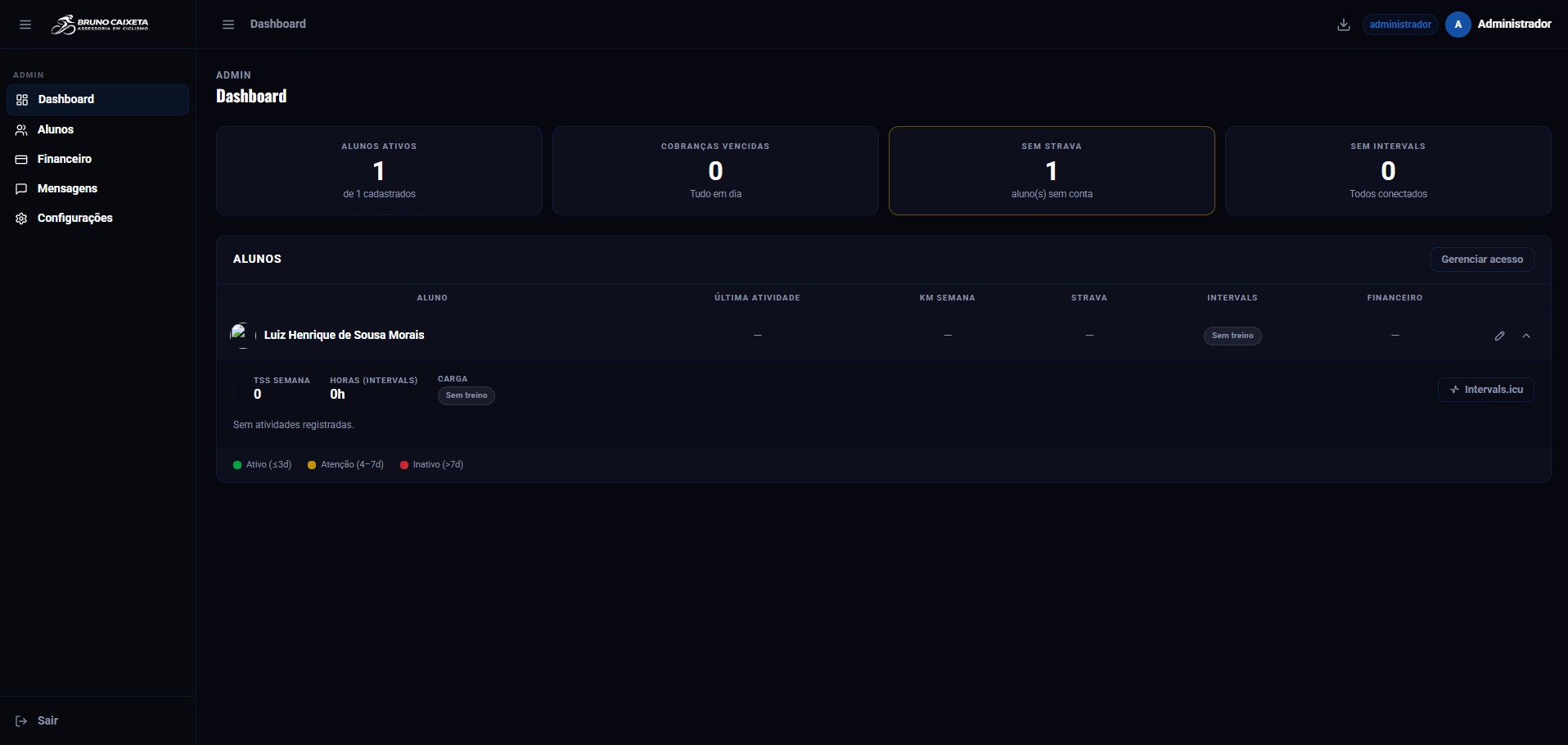Open the Alunos sidebar item
Viewport: 1568px width, 745px height.
point(97,129)
